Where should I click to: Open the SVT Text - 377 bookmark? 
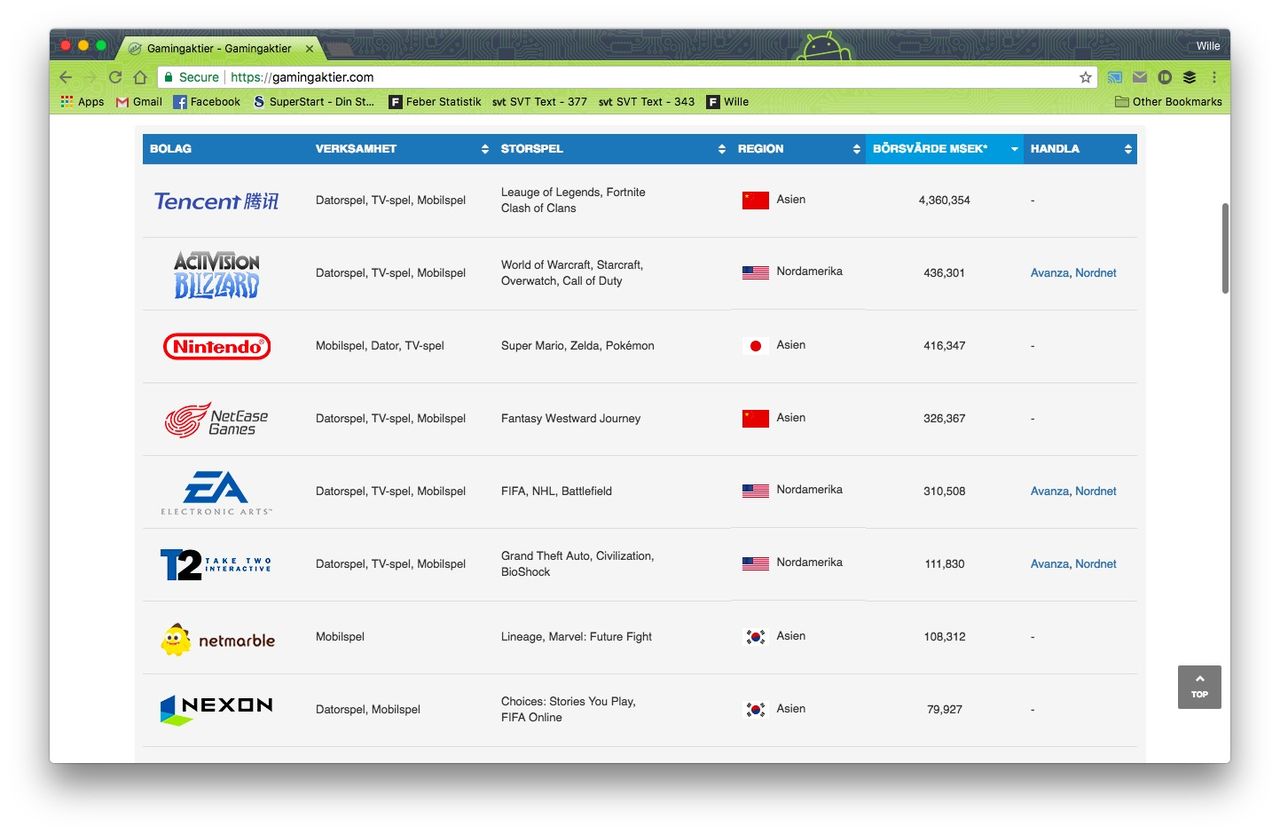pyautogui.click(x=540, y=102)
